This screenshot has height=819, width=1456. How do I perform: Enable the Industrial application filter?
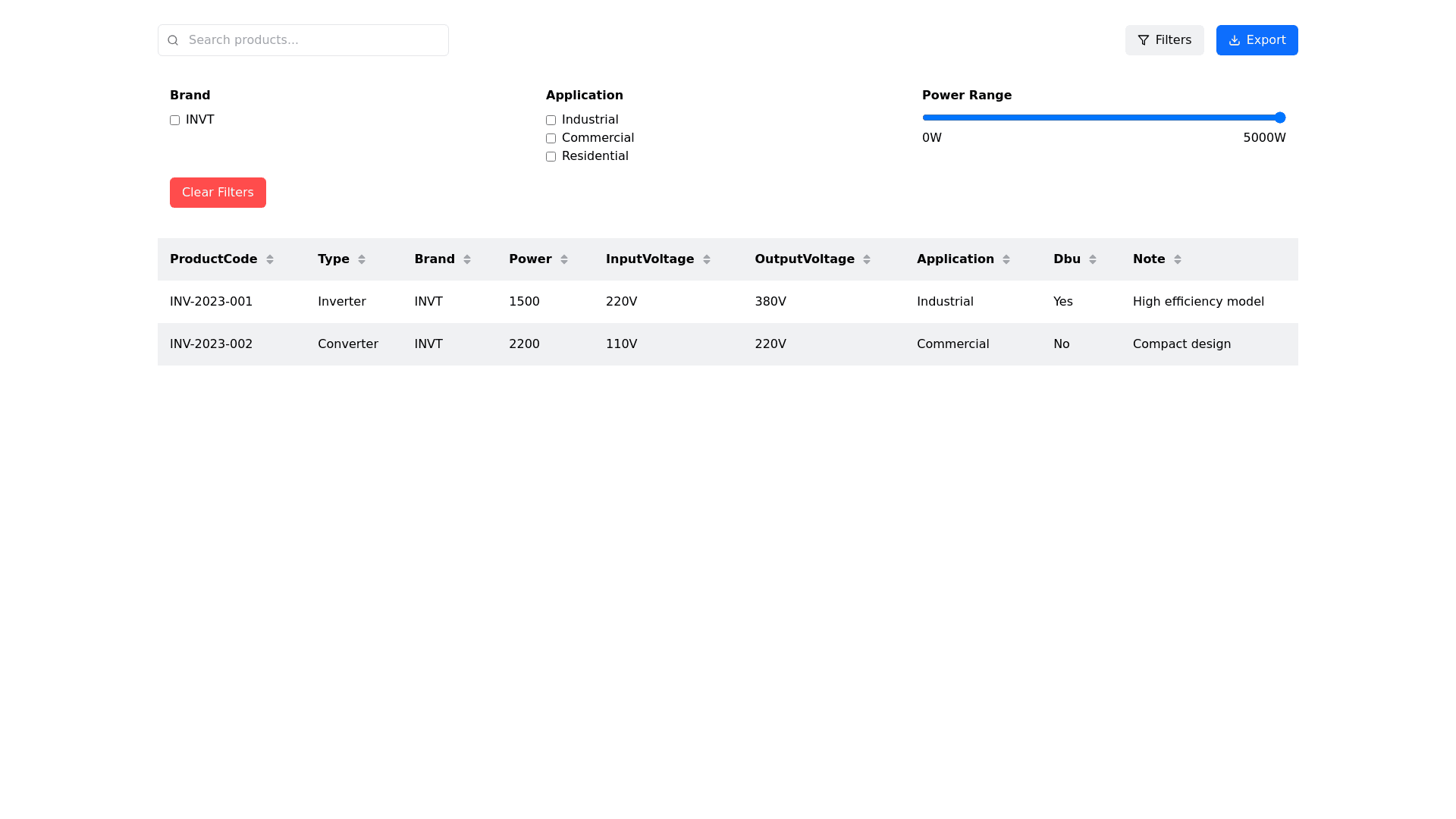click(x=551, y=120)
